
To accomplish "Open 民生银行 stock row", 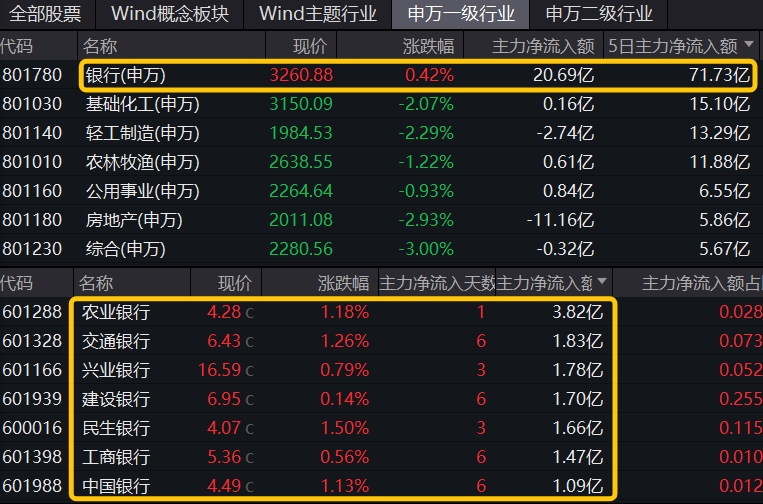I will click(x=382, y=428).
